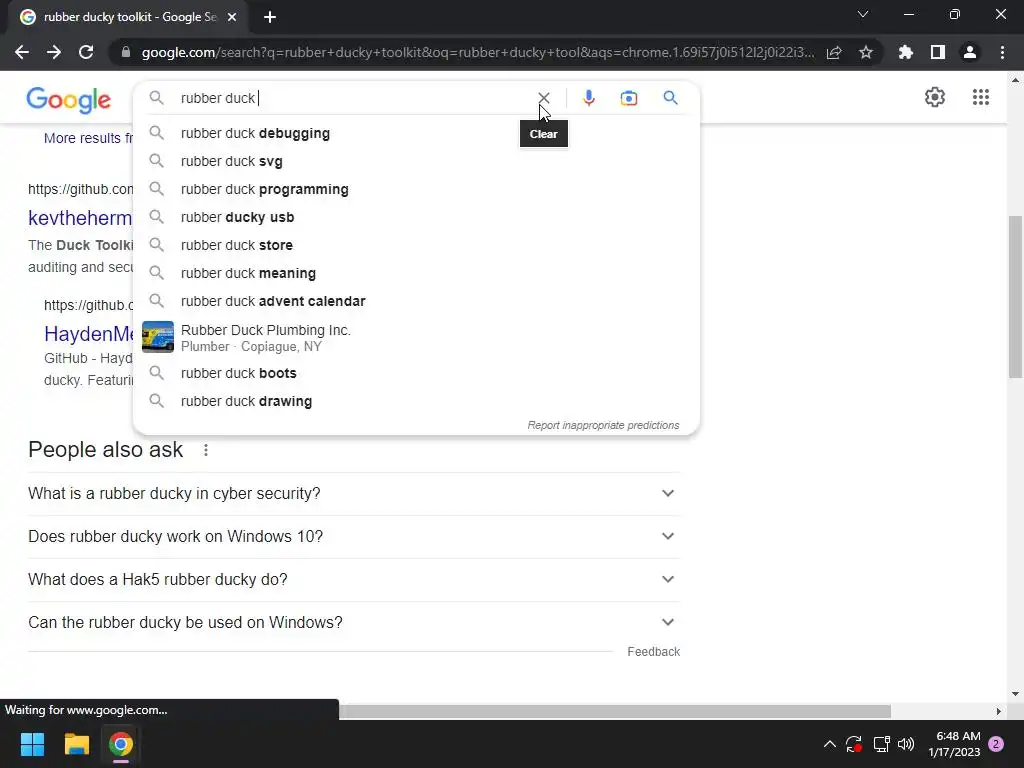Open More results link
Viewport: 1024px width, 768px height.
click(x=88, y=138)
